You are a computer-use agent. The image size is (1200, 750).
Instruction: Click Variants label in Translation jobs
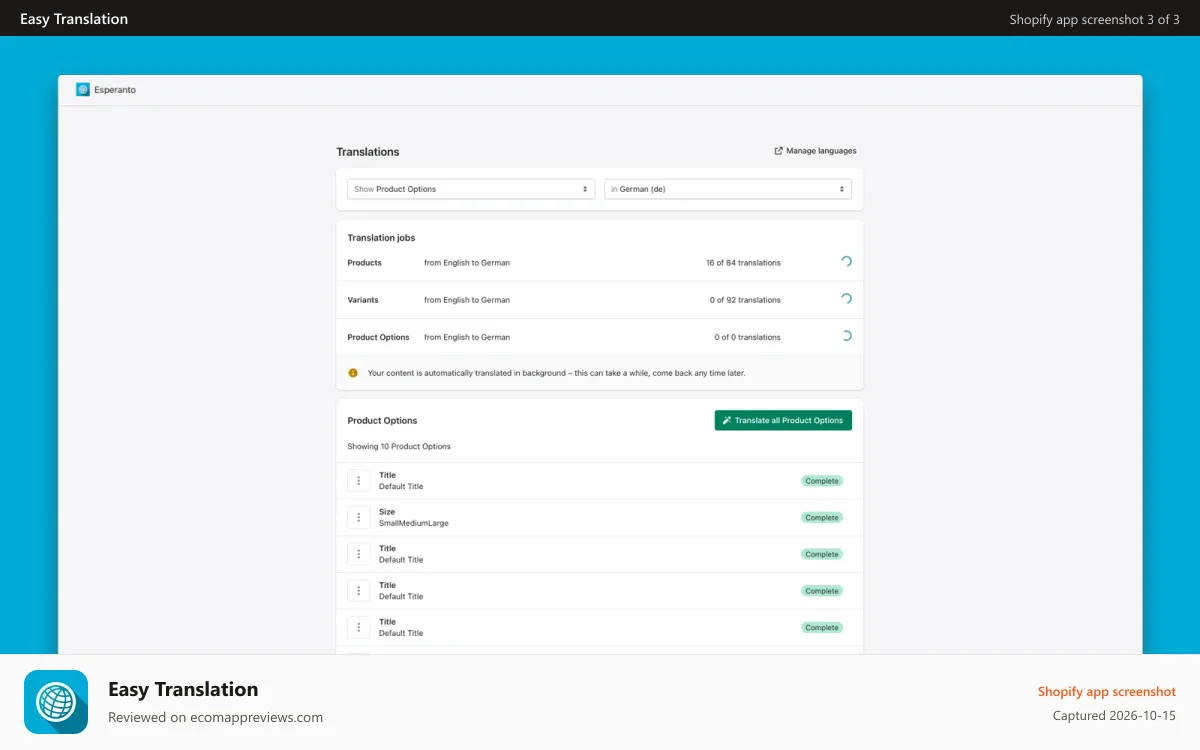363,300
